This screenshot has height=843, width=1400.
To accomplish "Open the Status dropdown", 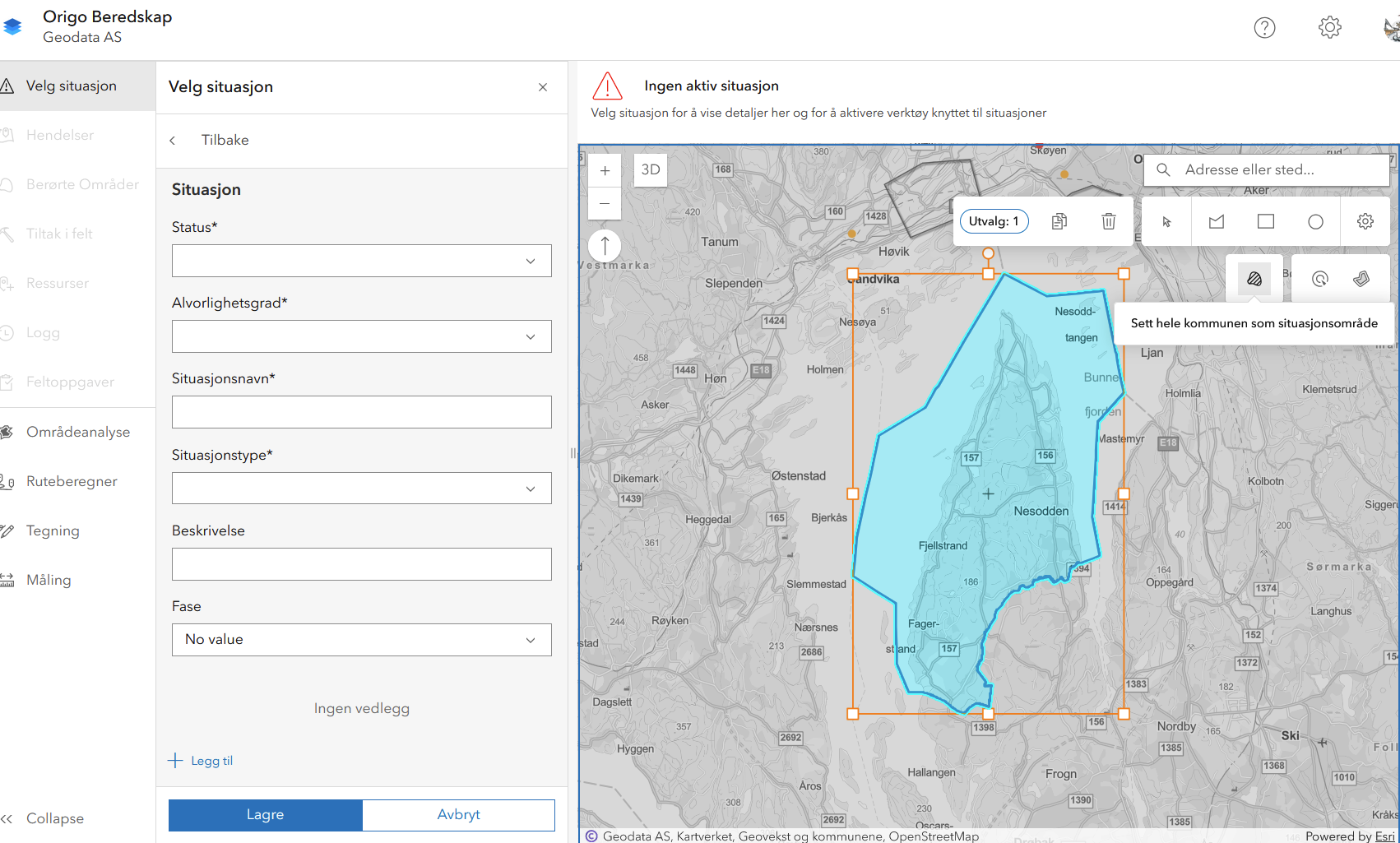I will click(362, 261).
